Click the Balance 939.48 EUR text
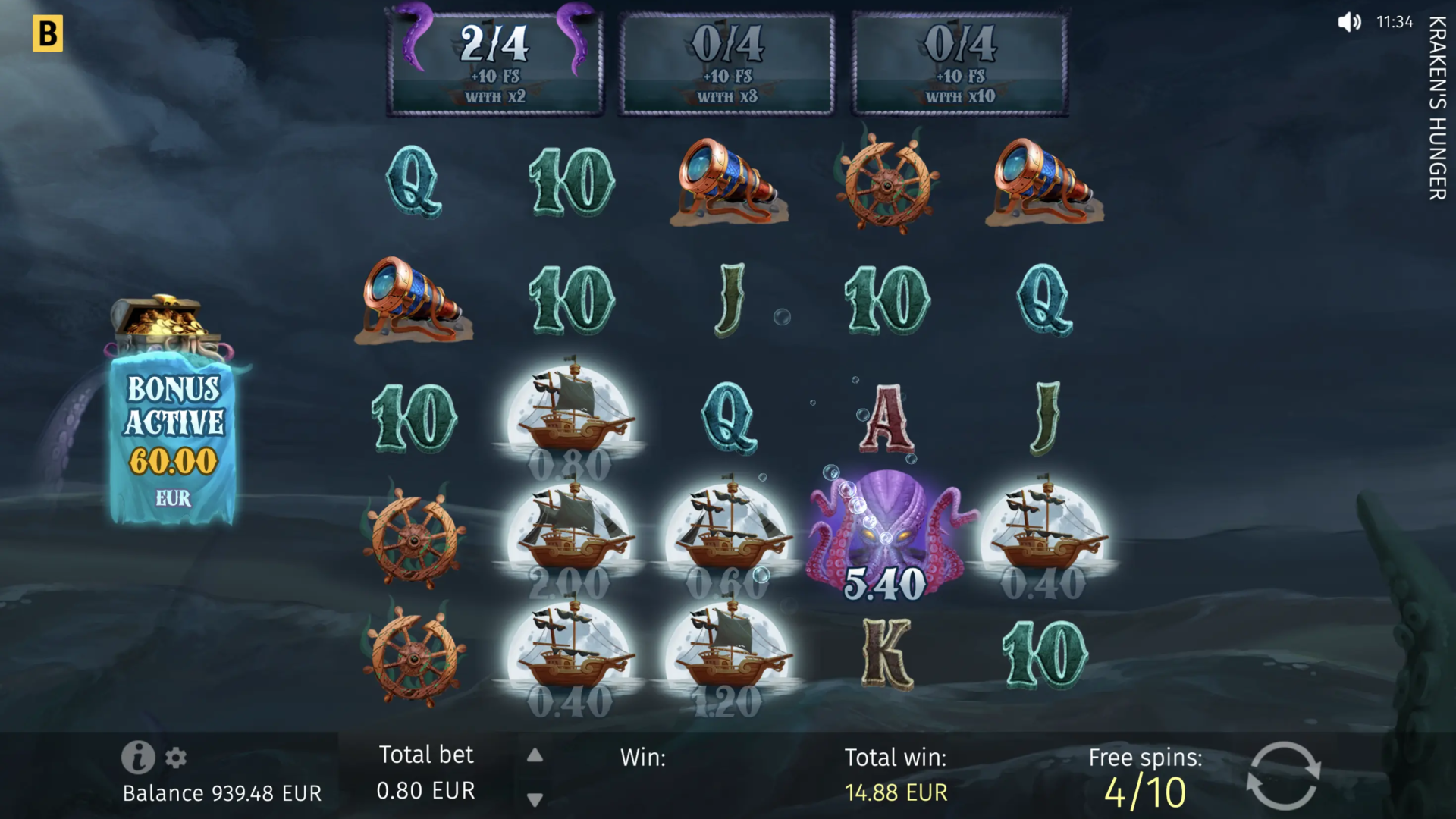This screenshot has height=819, width=1456. (x=222, y=793)
